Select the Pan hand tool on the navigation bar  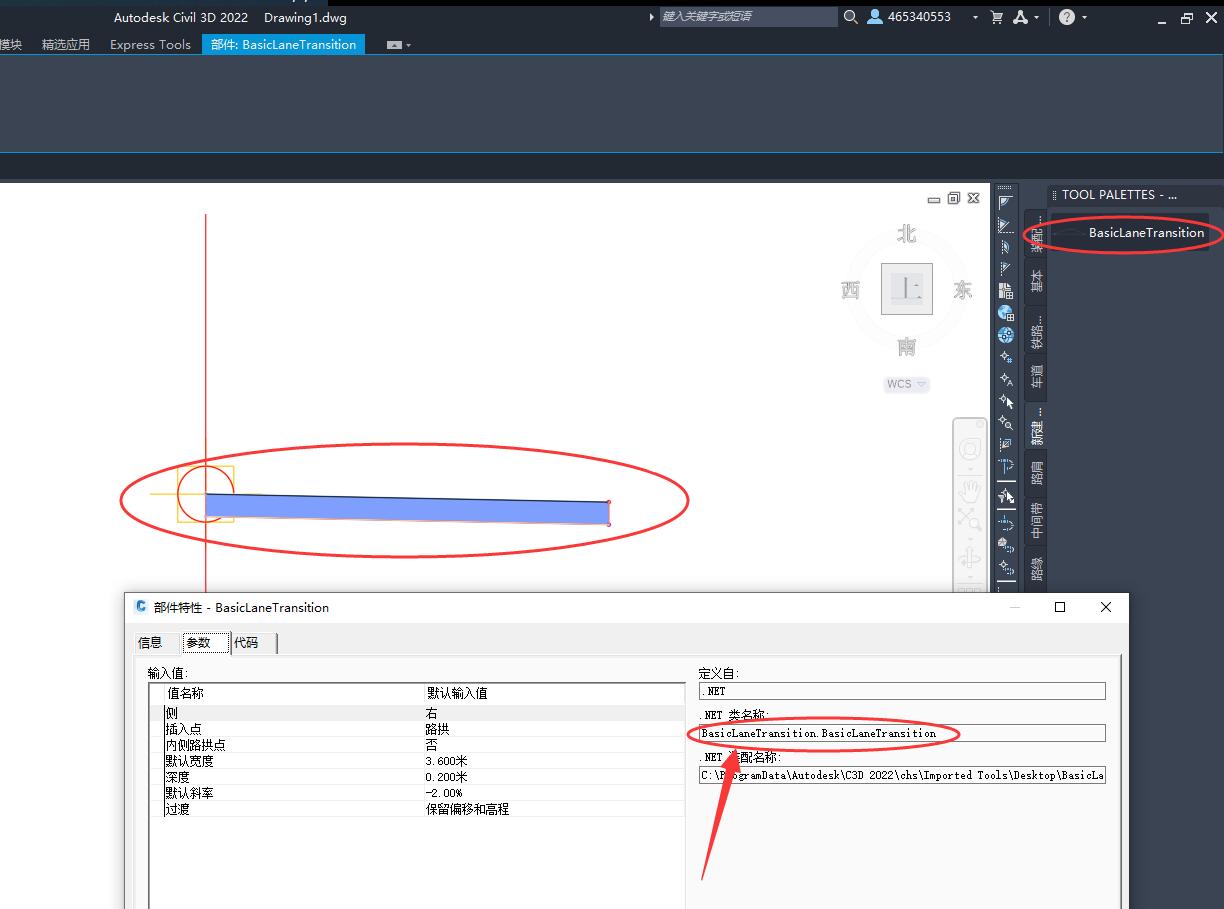pyautogui.click(x=969, y=489)
